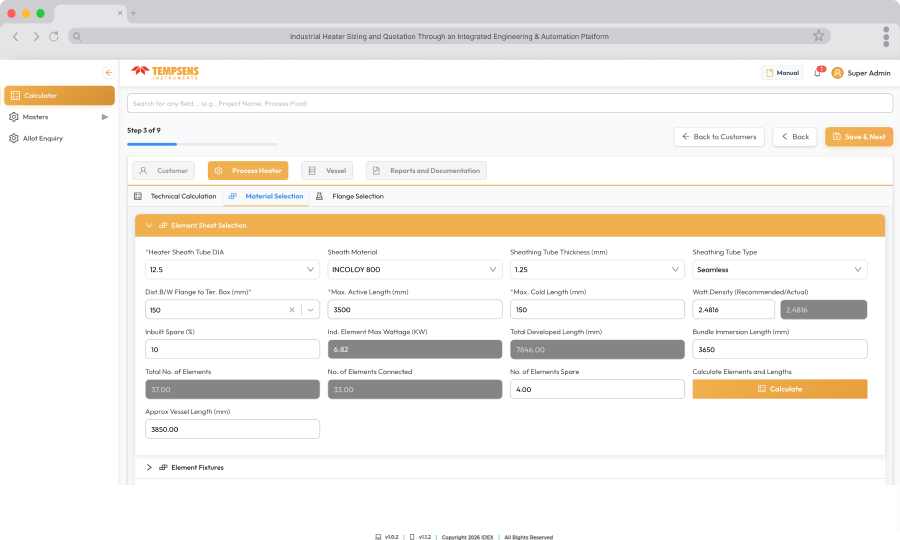Viewport: 900px width, 540px height.
Task: Click the Calculate button
Action: tap(779, 389)
